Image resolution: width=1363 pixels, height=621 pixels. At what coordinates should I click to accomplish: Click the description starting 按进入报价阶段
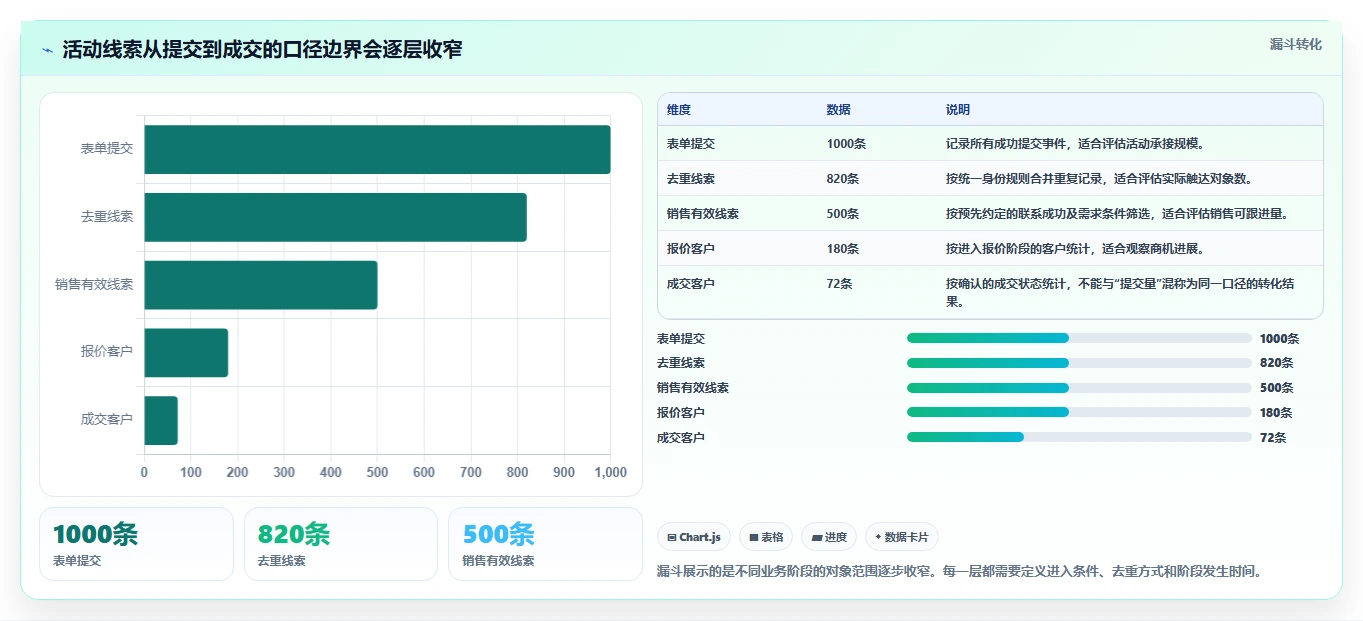[1075, 249]
